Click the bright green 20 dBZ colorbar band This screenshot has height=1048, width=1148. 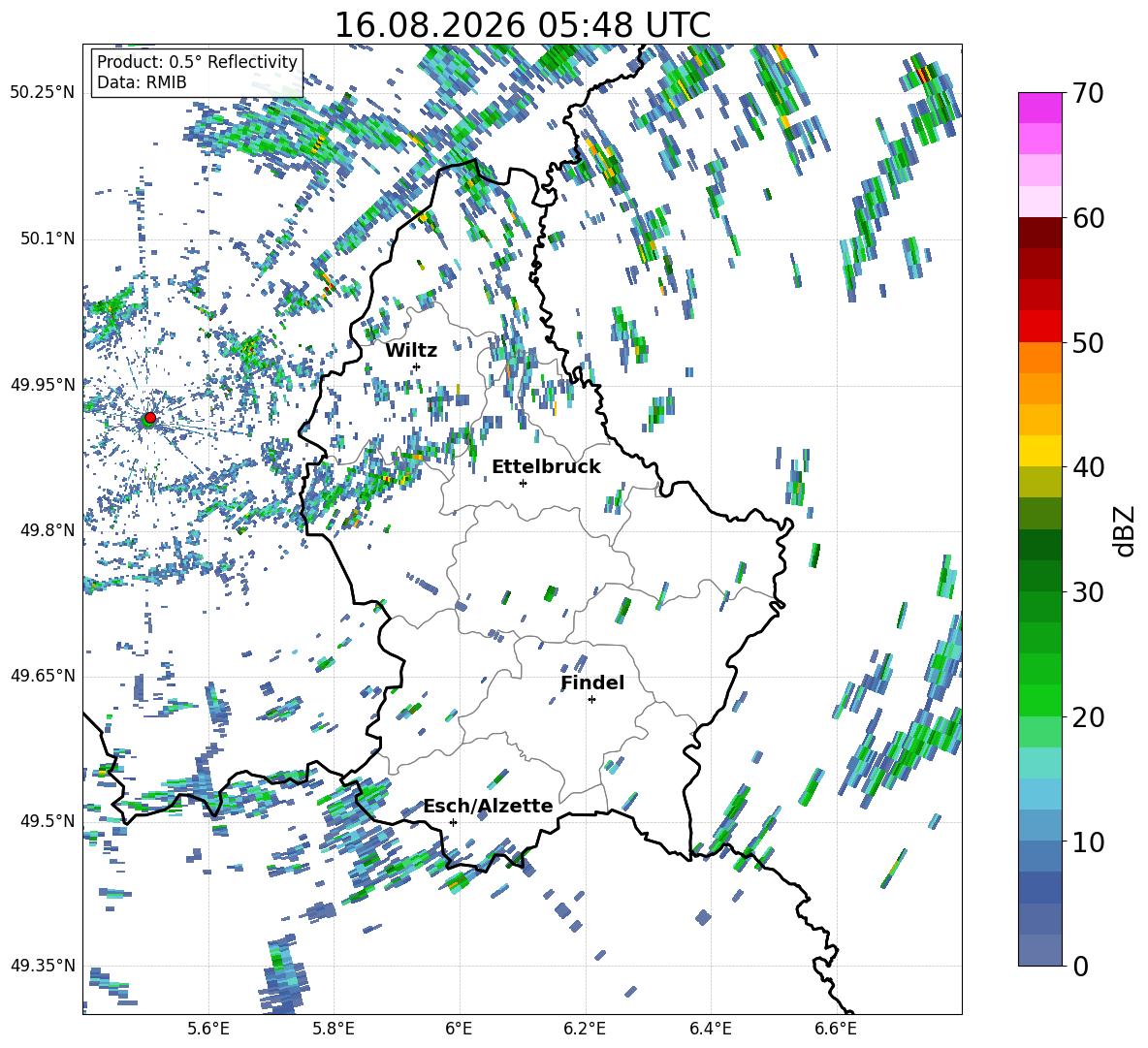click(x=1040, y=700)
